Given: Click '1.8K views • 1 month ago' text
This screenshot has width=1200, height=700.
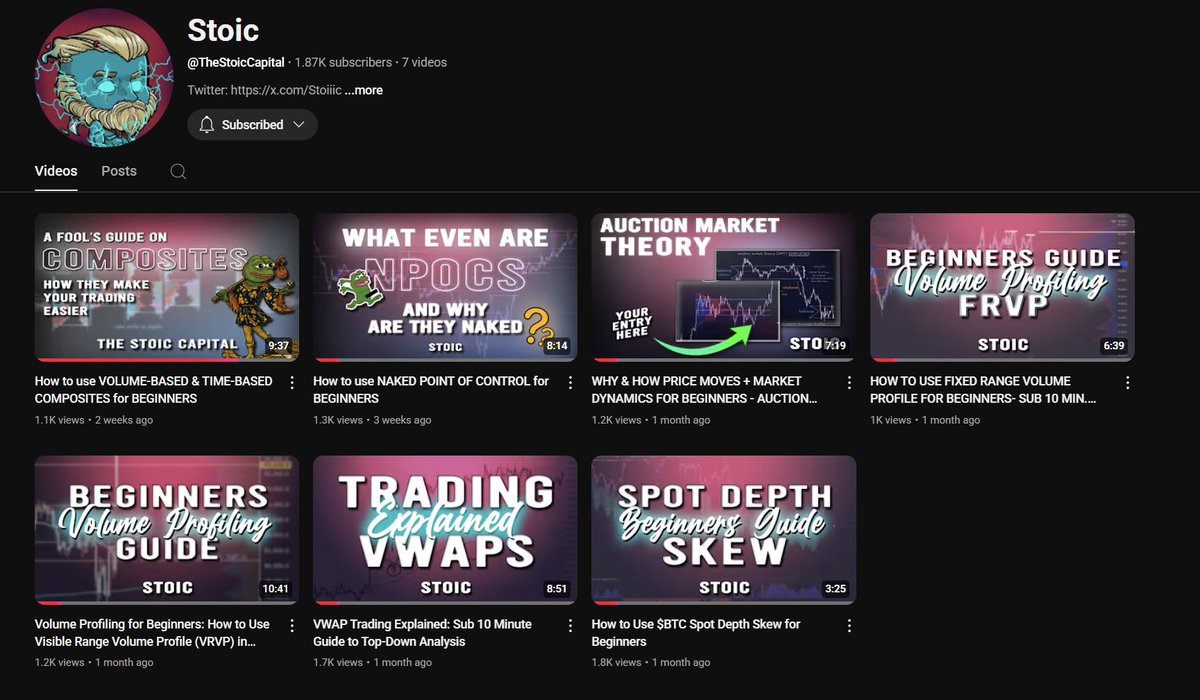Looking at the screenshot, I should pyautogui.click(x=651, y=663).
